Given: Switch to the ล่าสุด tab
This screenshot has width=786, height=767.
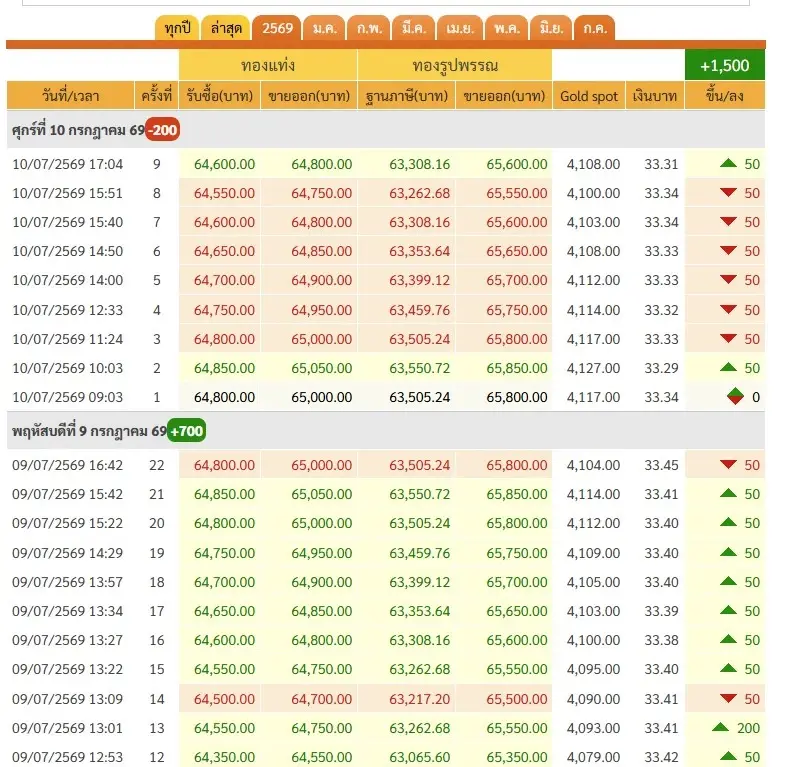Looking at the screenshot, I should [x=226, y=29].
